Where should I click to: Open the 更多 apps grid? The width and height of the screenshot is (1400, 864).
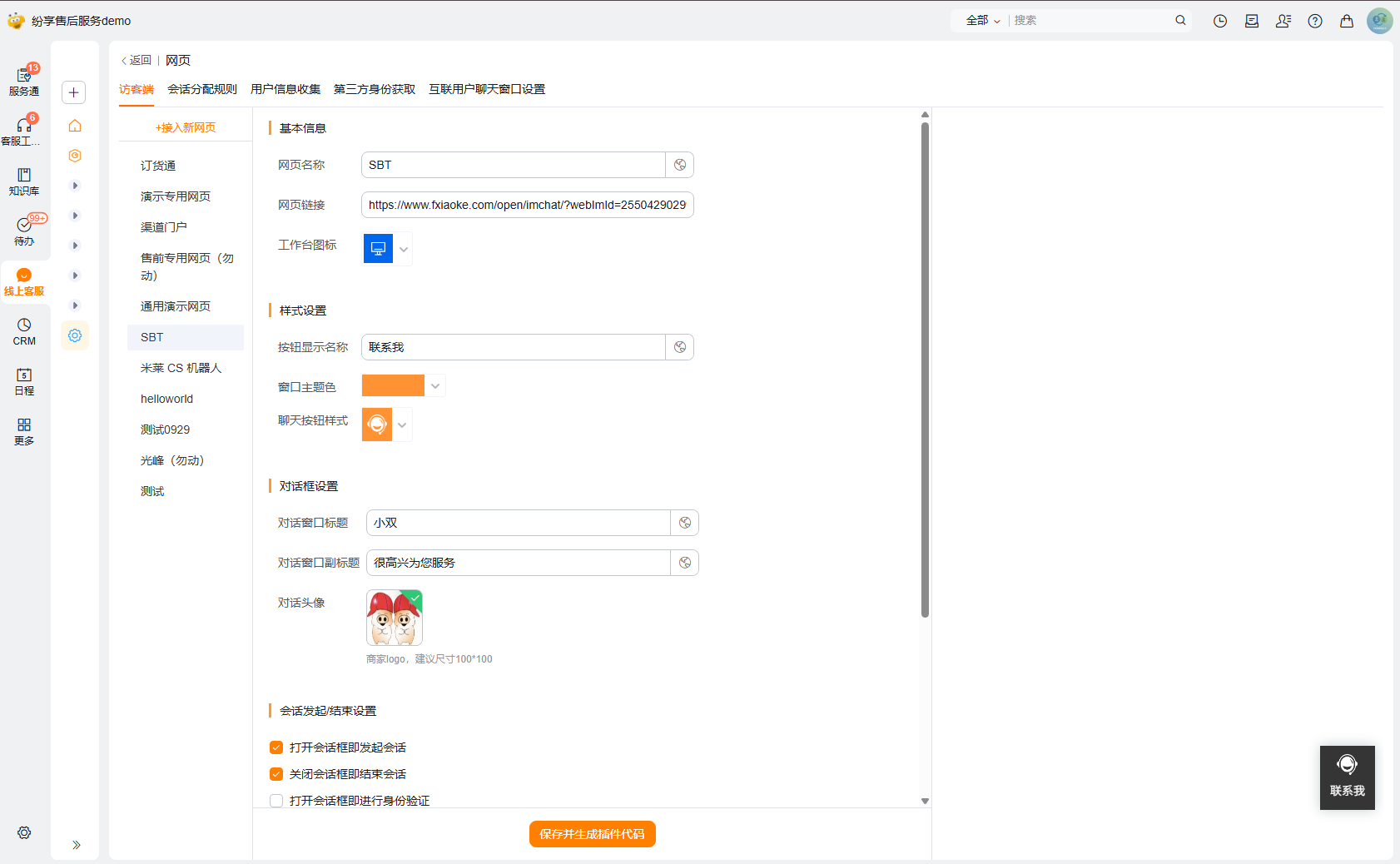(x=24, y=431)
